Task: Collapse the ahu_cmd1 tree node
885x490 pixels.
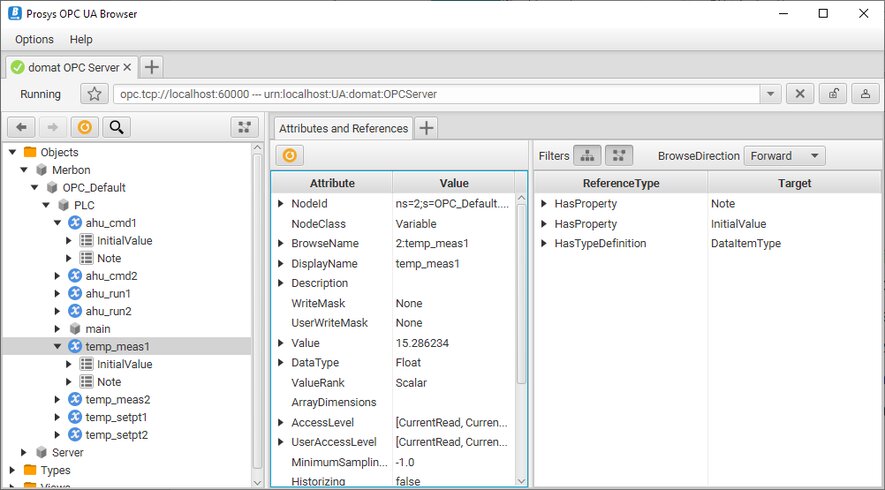Action: 58,222
